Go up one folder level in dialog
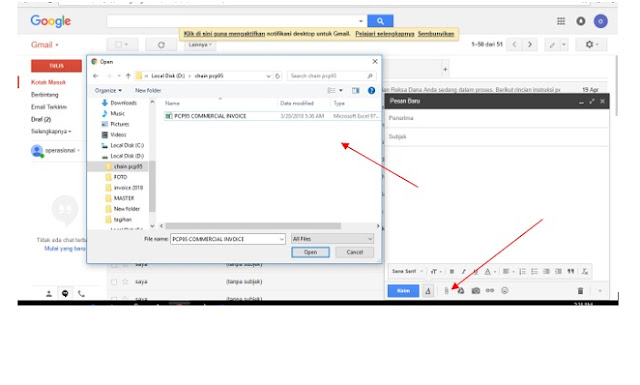The image size is (640, 385). 128,76
